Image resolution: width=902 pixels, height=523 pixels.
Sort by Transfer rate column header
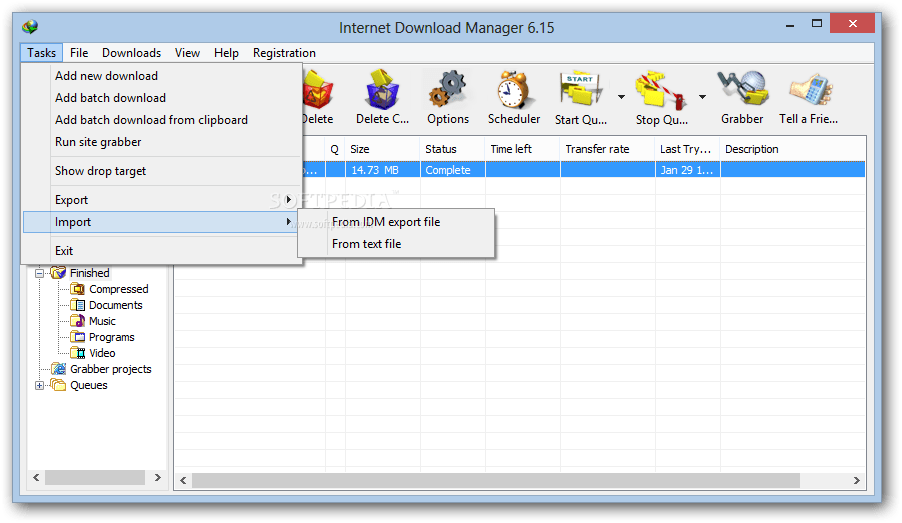607,149
